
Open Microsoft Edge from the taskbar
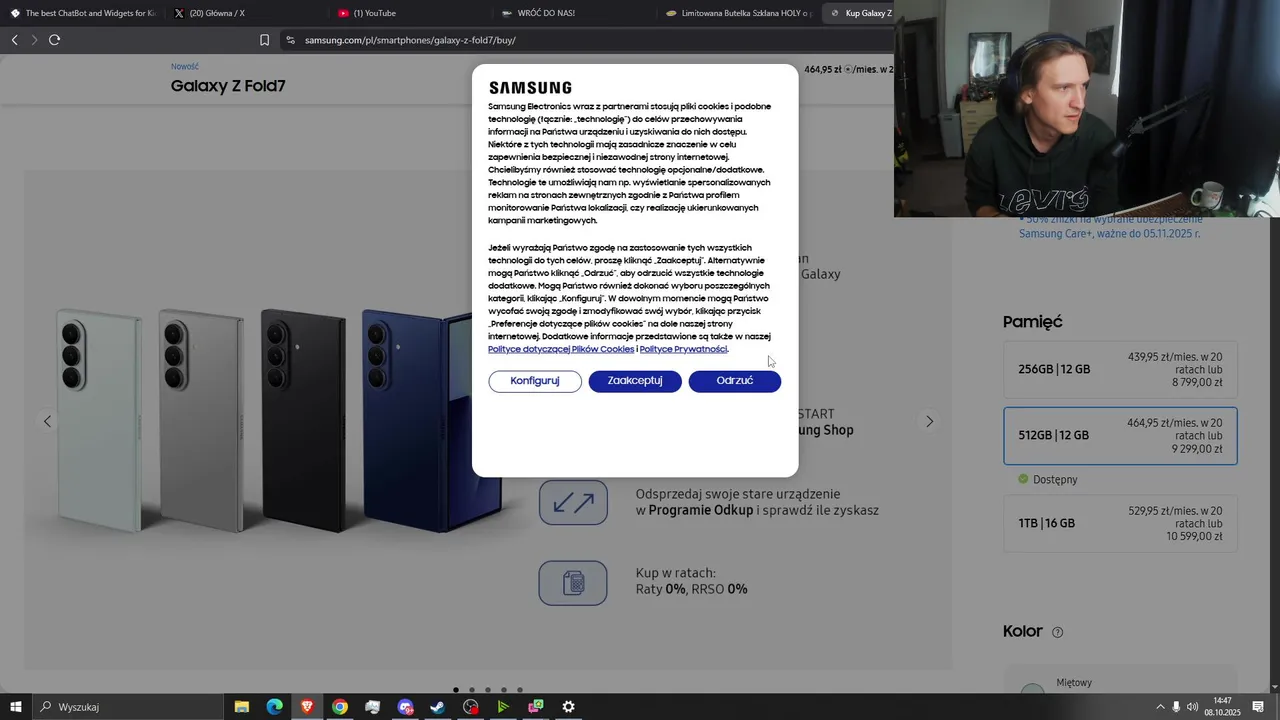pyautogui.click(x=274, y=707)
